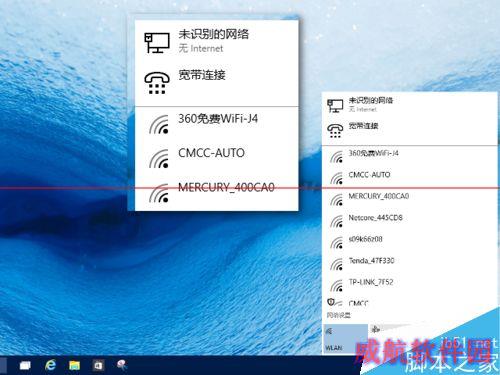
Task: Click the shielded Wi-Fi icon beside CMCC
Action: click(334, 302)
